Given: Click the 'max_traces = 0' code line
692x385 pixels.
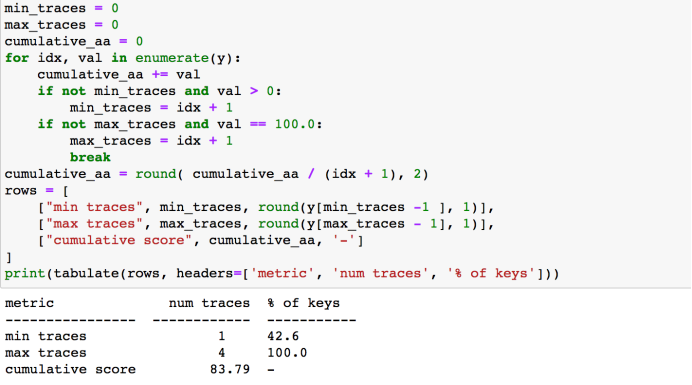Looking at the screenshot, I should (x=61, y=25).
